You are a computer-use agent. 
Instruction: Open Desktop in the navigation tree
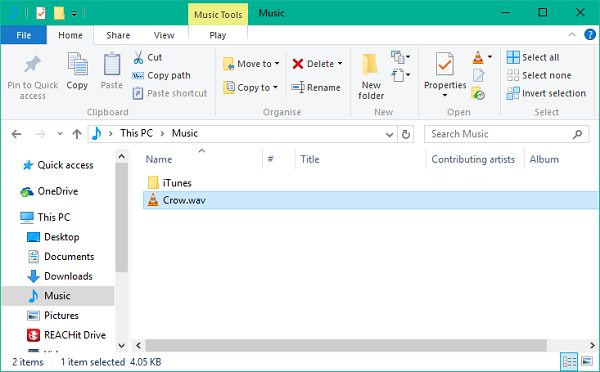coord(53,237)
